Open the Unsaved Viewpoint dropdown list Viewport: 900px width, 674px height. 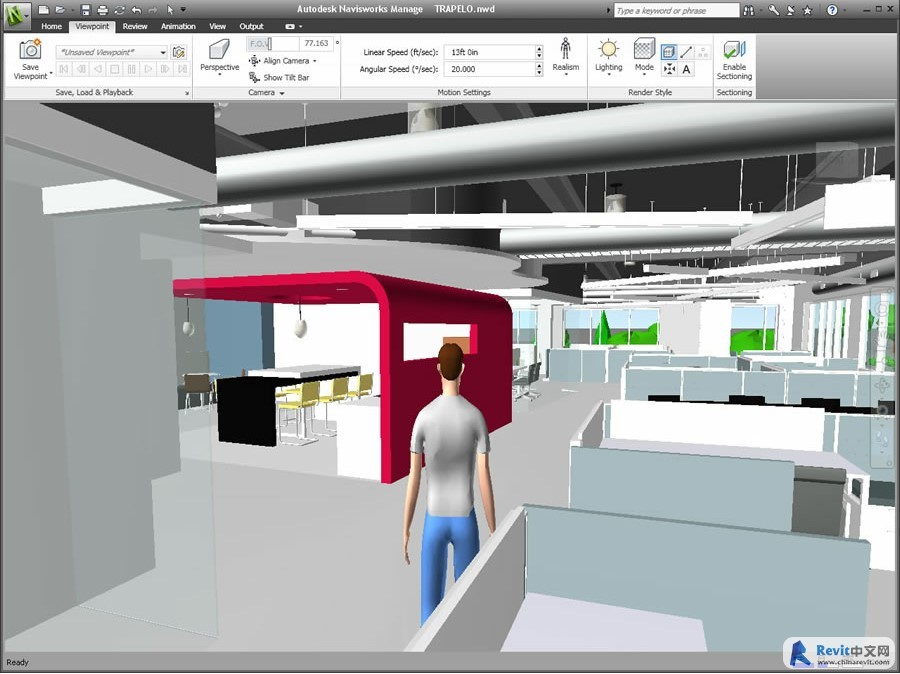point(163,52)
